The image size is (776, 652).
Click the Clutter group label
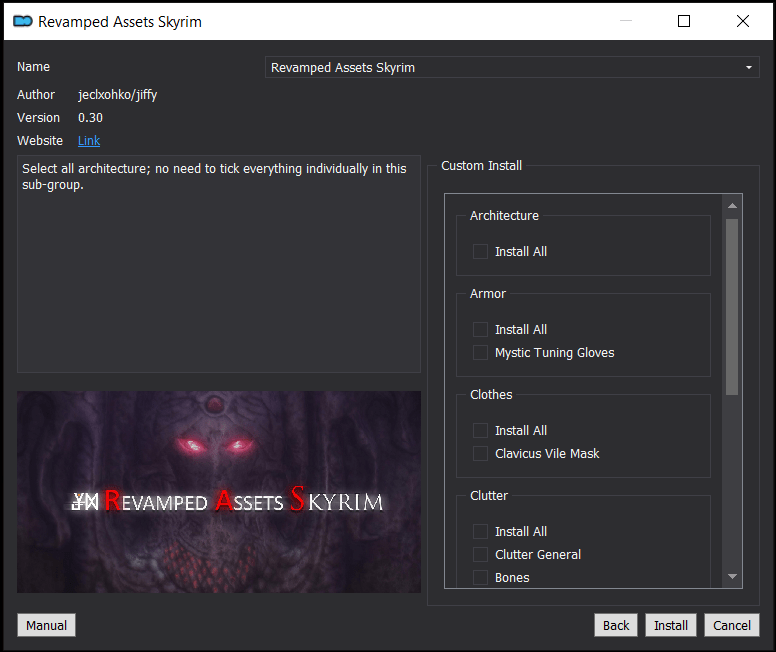[x=489, y=496]
